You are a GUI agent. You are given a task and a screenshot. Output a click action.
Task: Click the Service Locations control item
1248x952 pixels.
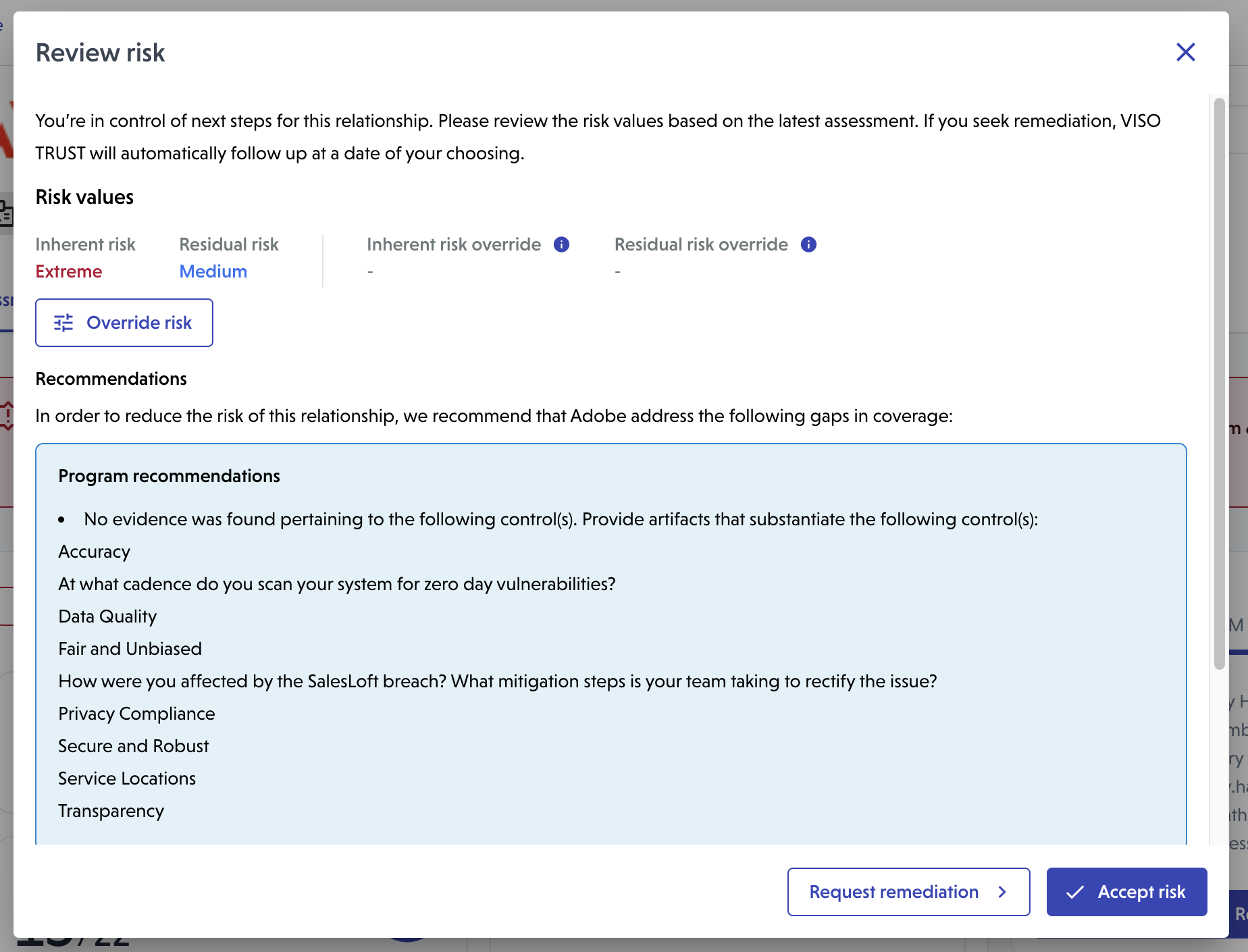(127, 778)
